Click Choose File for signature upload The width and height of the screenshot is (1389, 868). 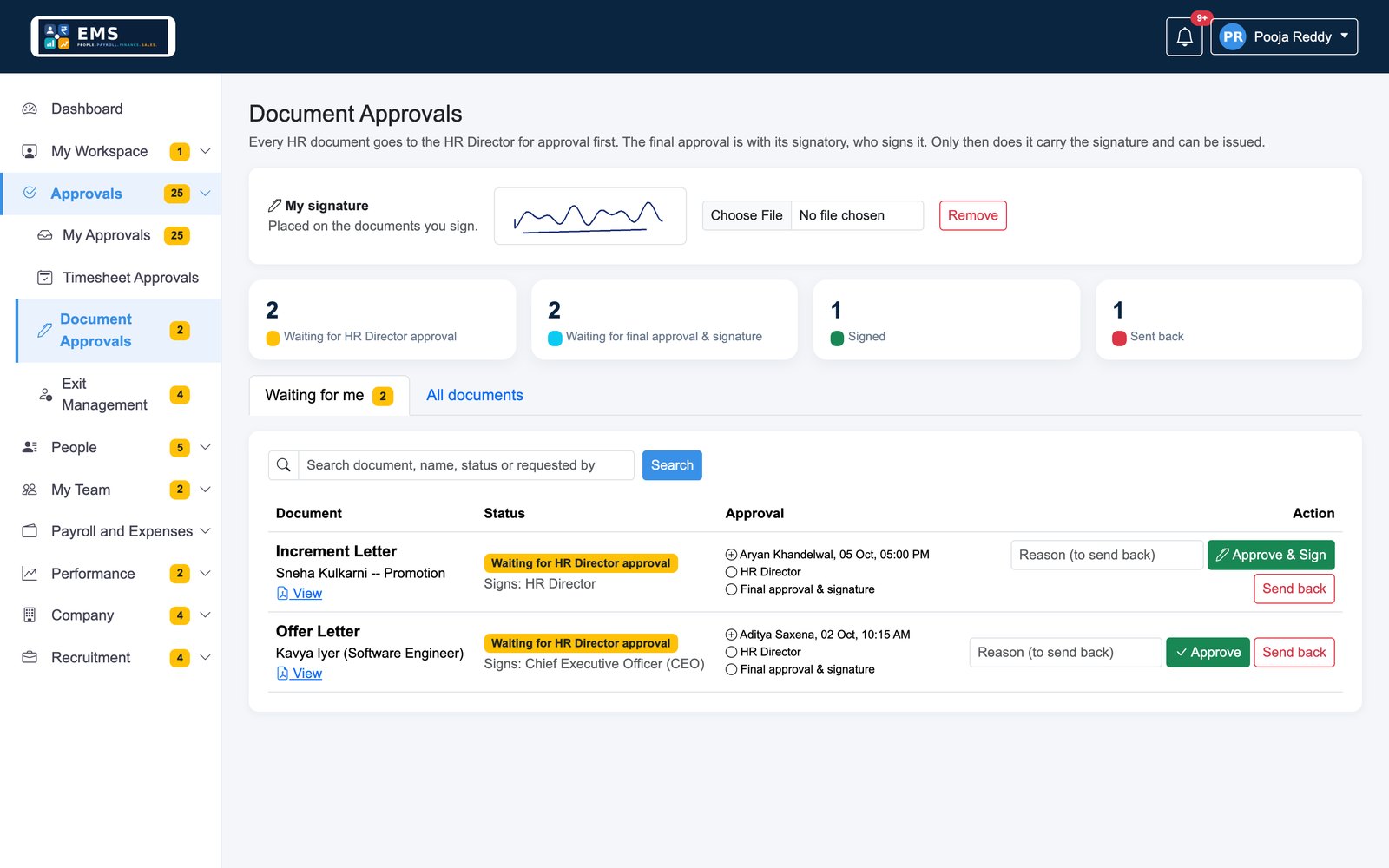pyautogui.click(x=747, y=215)
